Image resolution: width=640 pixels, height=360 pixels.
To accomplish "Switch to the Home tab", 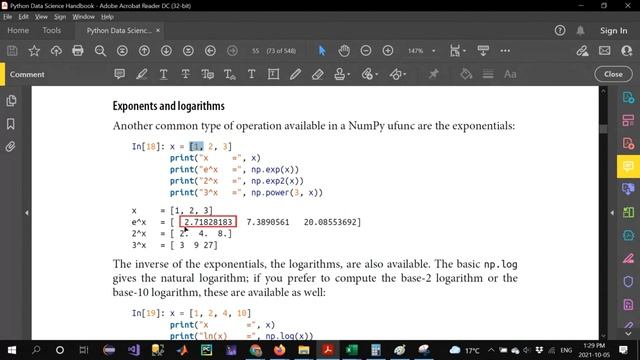I will click(x=18, y=30).
